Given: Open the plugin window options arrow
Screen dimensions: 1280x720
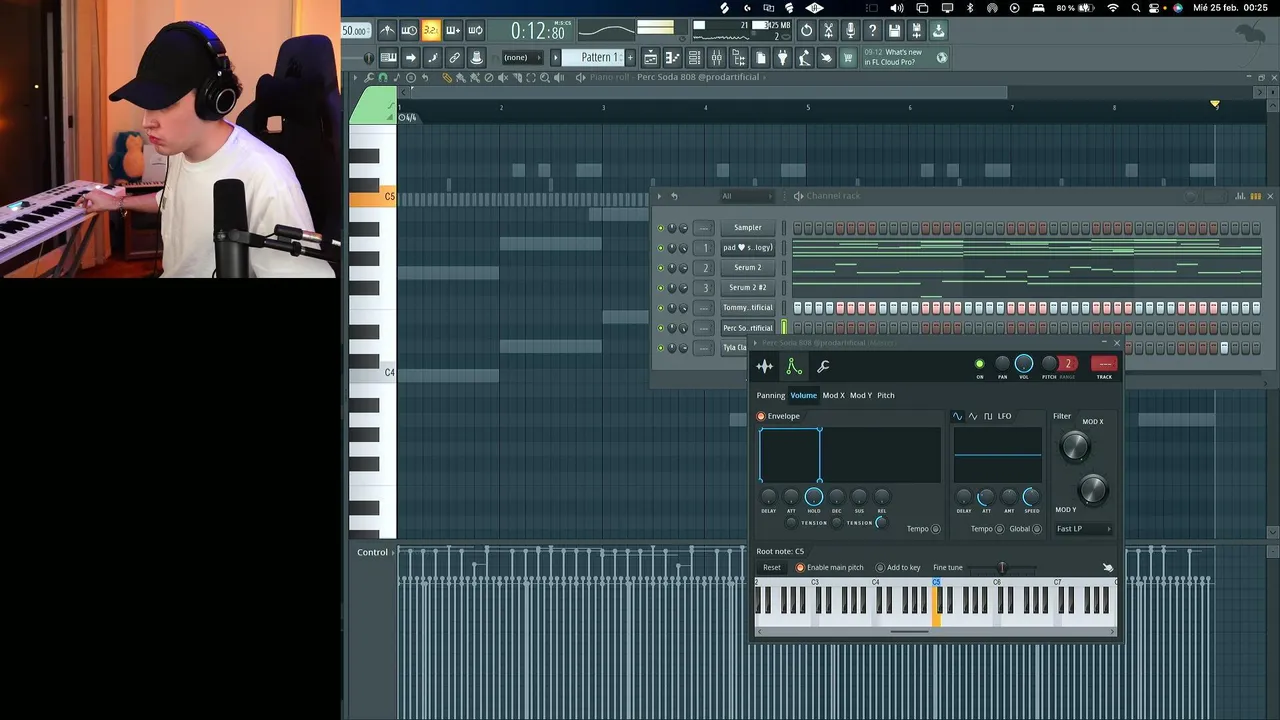Looking at the screenshot, I should point(755,343).
